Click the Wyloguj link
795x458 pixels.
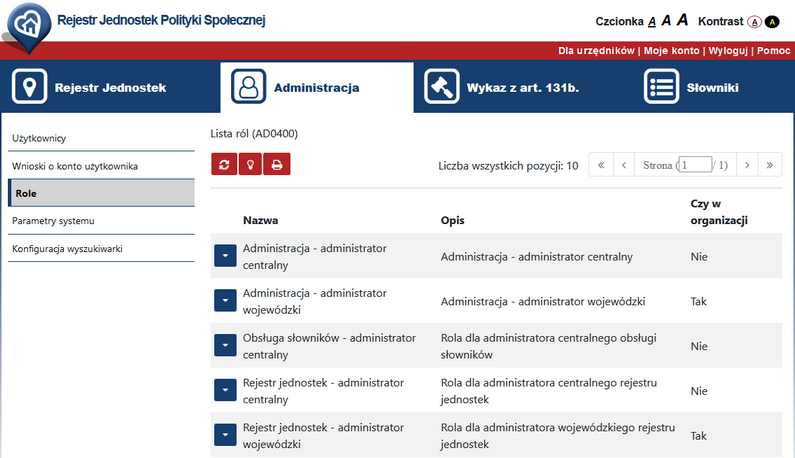(x=728, y=51)
